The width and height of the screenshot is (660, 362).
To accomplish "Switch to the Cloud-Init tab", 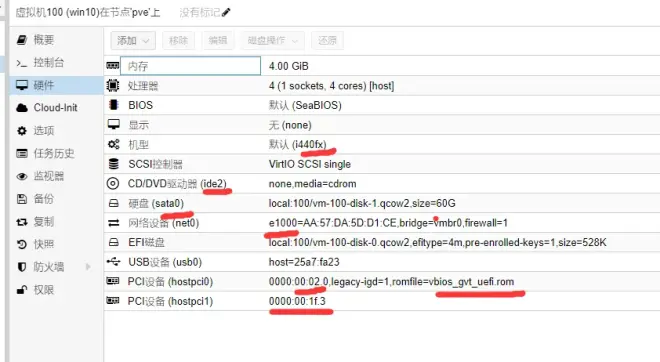I will pyautogui.click(x=56, y=108).
